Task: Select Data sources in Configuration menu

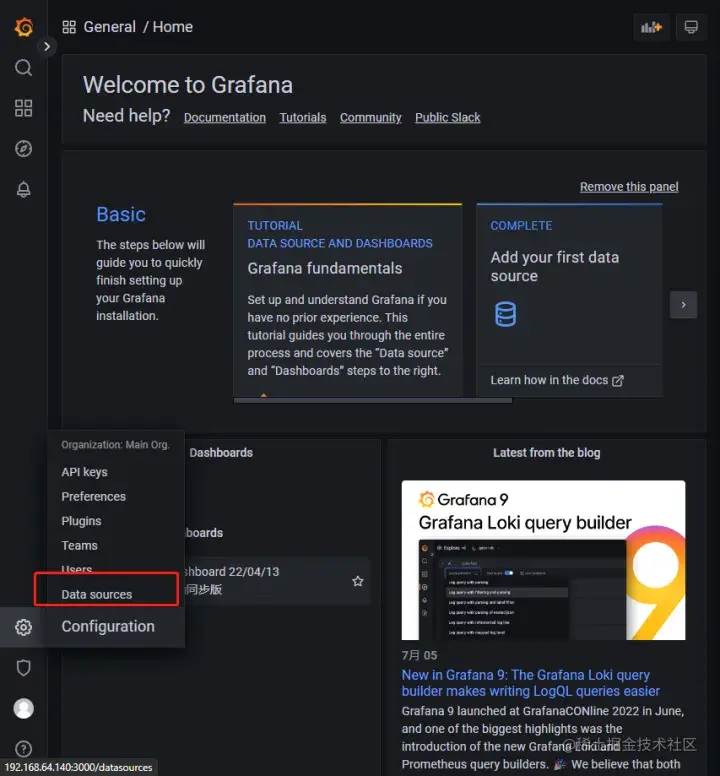Action: coord(96,594)
